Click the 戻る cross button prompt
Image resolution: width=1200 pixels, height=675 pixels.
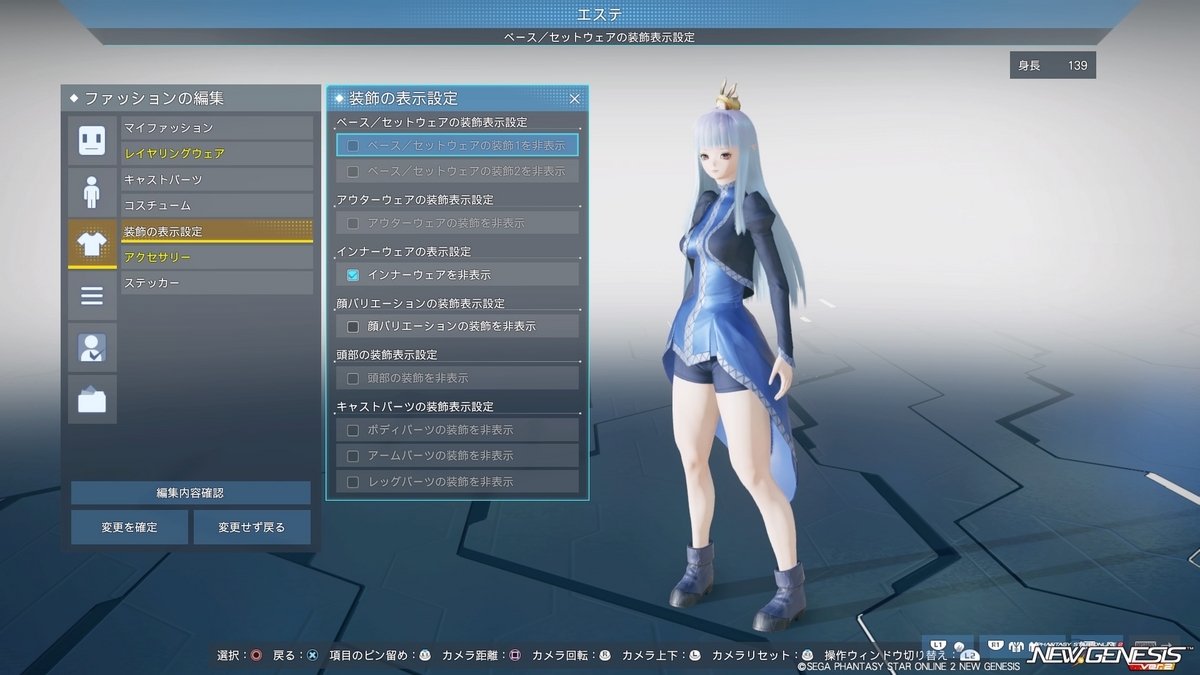pos(312,656)
